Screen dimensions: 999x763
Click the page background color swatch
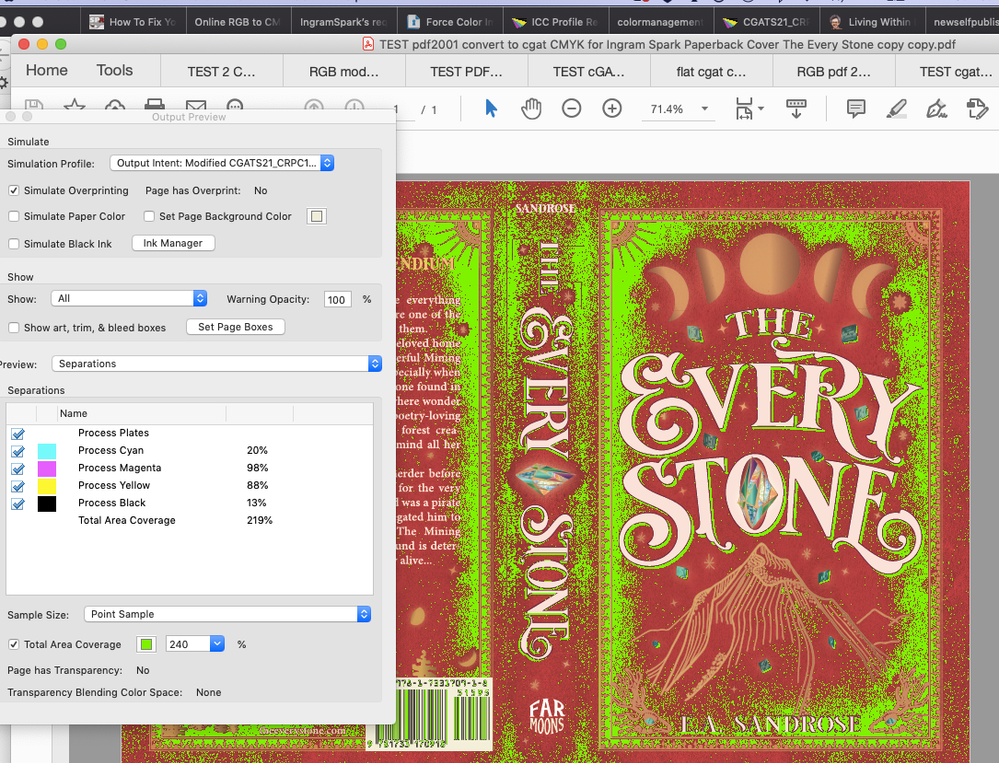coord(316,217)
